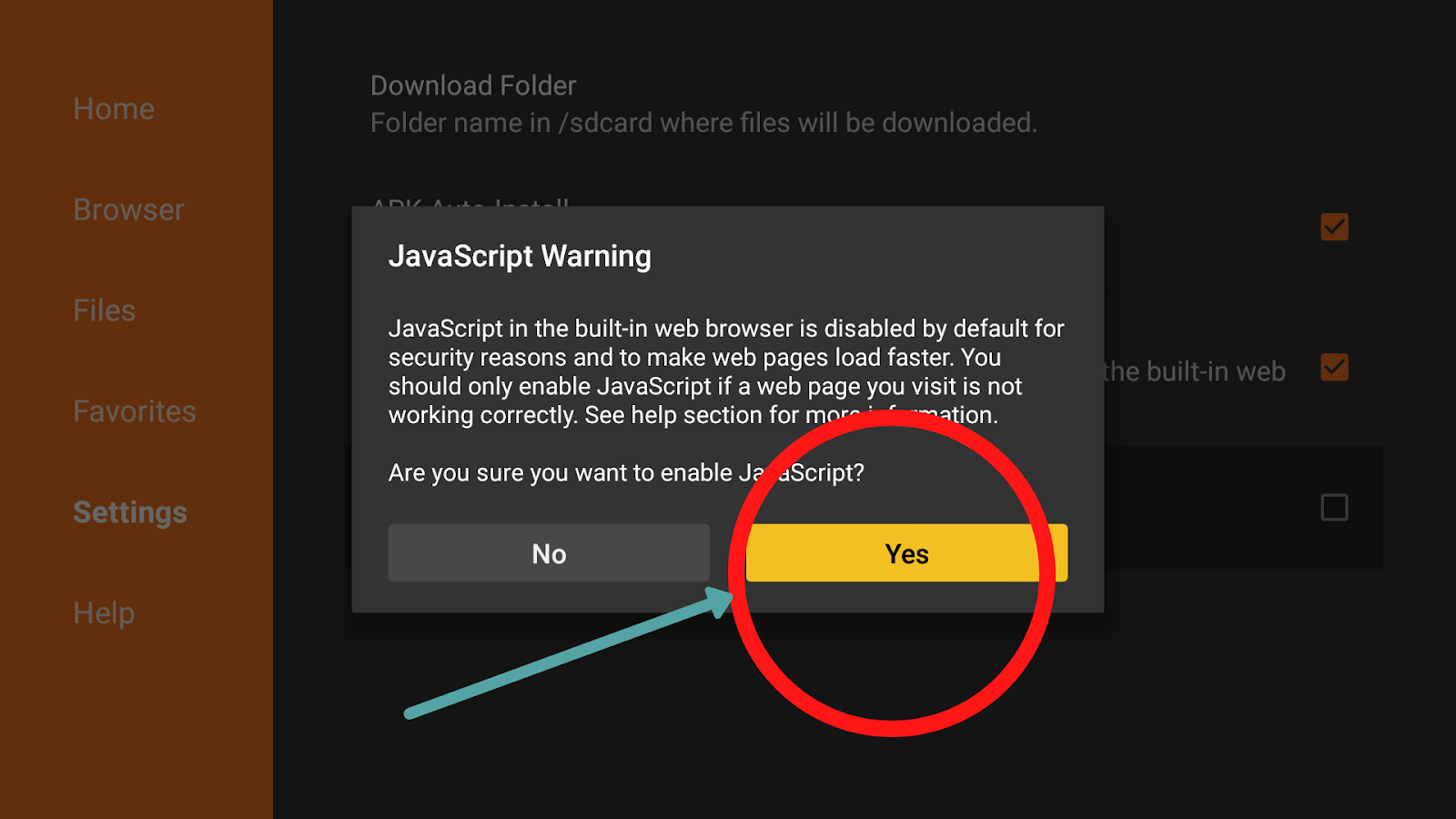Click the teal arrow annotation pointing to Yes

point(569,653)
